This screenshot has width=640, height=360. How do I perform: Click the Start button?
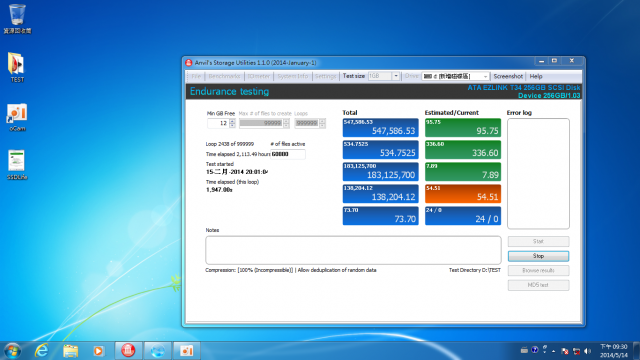point(538,242)
